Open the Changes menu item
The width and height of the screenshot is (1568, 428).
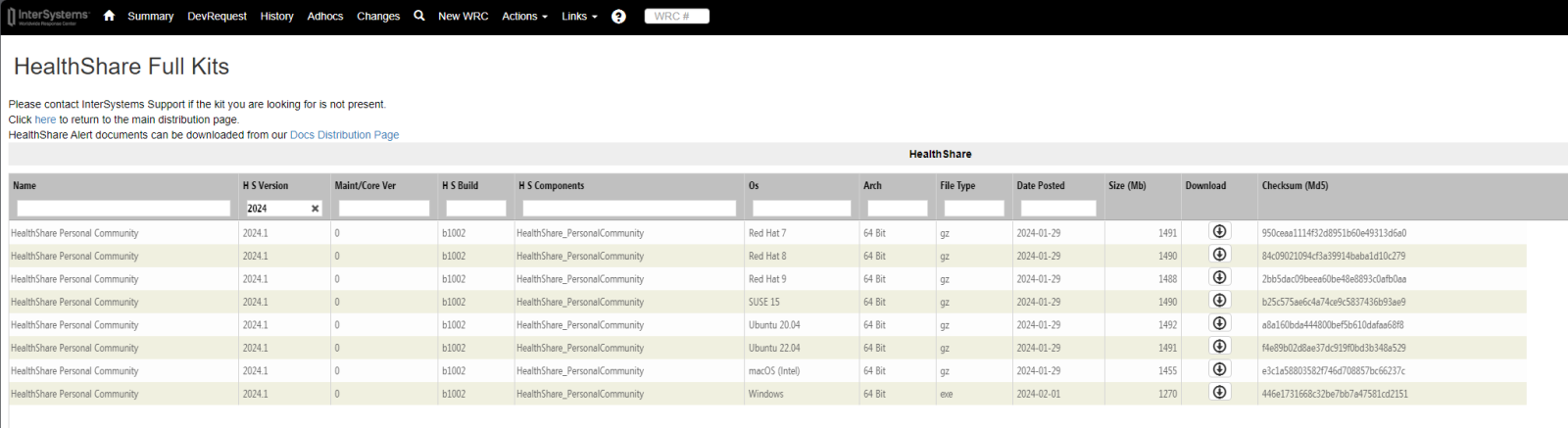tap(378, 17)
